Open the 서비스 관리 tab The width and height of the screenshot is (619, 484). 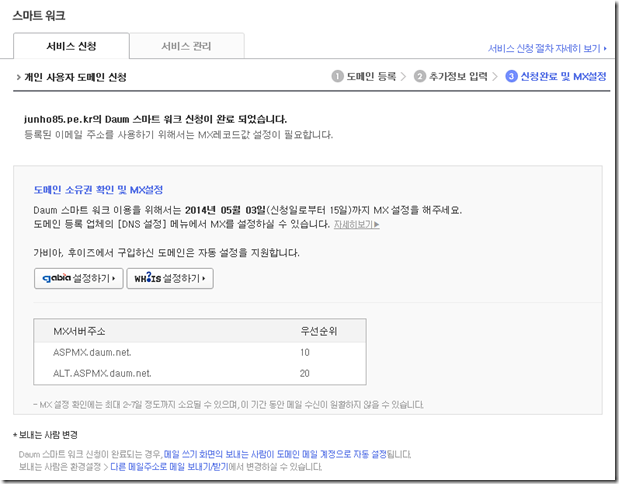[x=187, y=46]
